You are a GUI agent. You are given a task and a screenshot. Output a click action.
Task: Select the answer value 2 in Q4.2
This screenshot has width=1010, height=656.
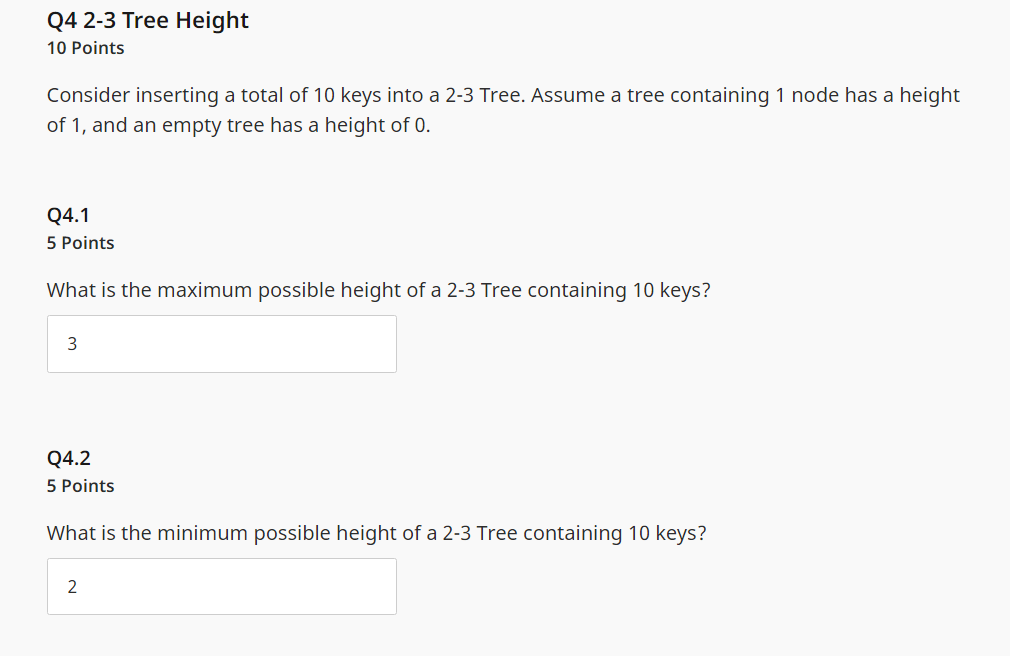pos(71,587)
